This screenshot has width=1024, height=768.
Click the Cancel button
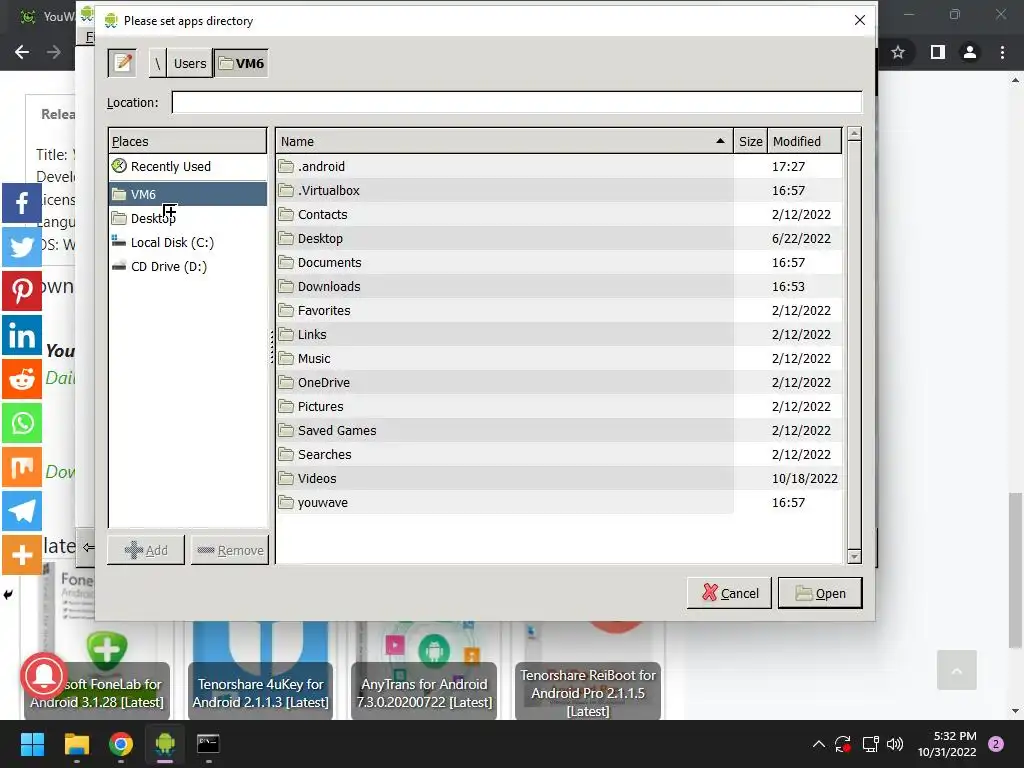click(x=729, y=593)
